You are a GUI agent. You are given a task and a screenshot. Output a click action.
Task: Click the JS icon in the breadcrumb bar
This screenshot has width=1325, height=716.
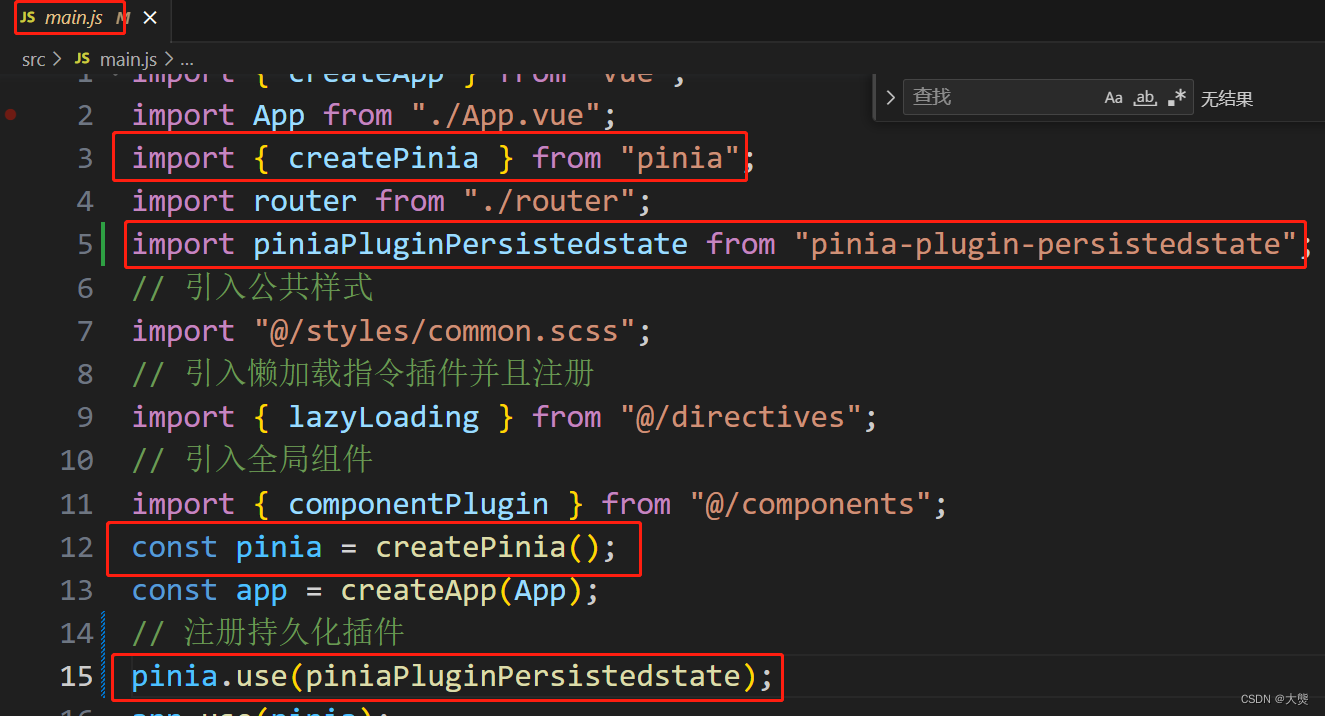click(82, 59)
